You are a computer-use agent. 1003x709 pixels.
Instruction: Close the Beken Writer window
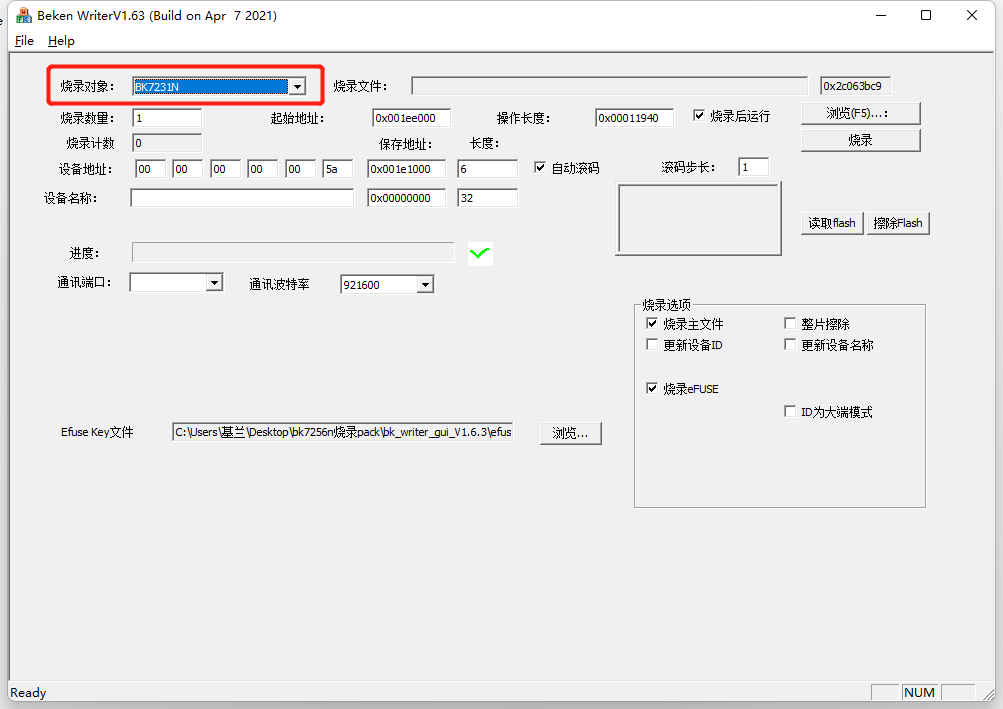972,15
